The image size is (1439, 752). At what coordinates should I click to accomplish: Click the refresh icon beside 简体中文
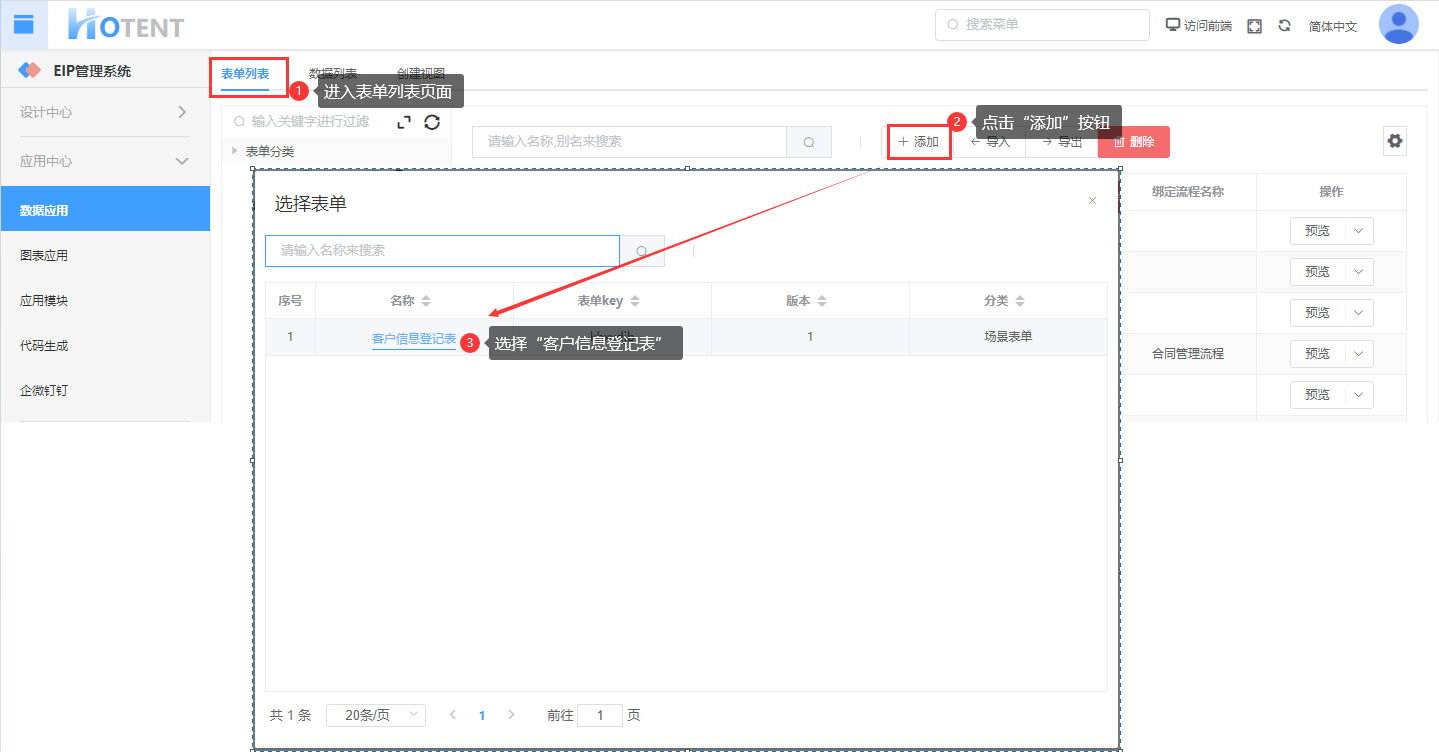[x=1284, y=26]
